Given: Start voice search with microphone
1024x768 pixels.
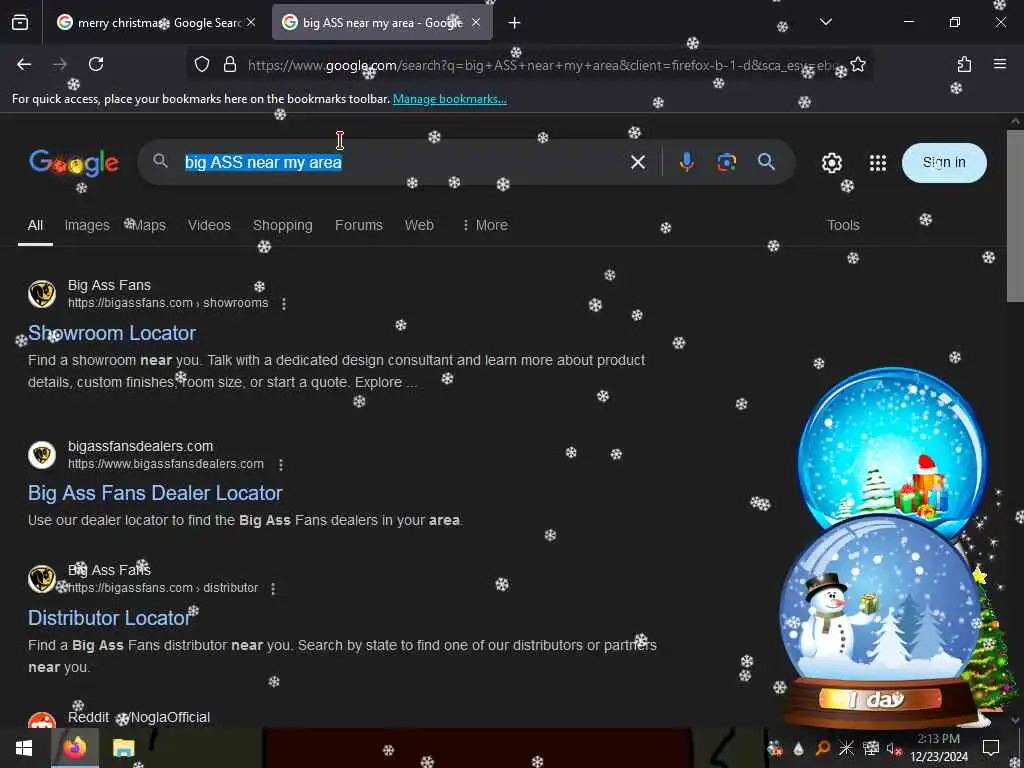Looking at the screenshot, I should click(x=686, y=162).
